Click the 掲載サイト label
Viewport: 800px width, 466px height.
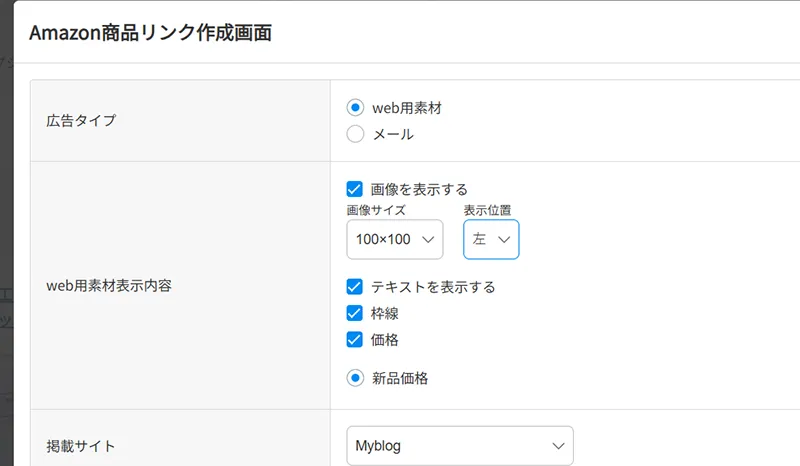point(81,446)
